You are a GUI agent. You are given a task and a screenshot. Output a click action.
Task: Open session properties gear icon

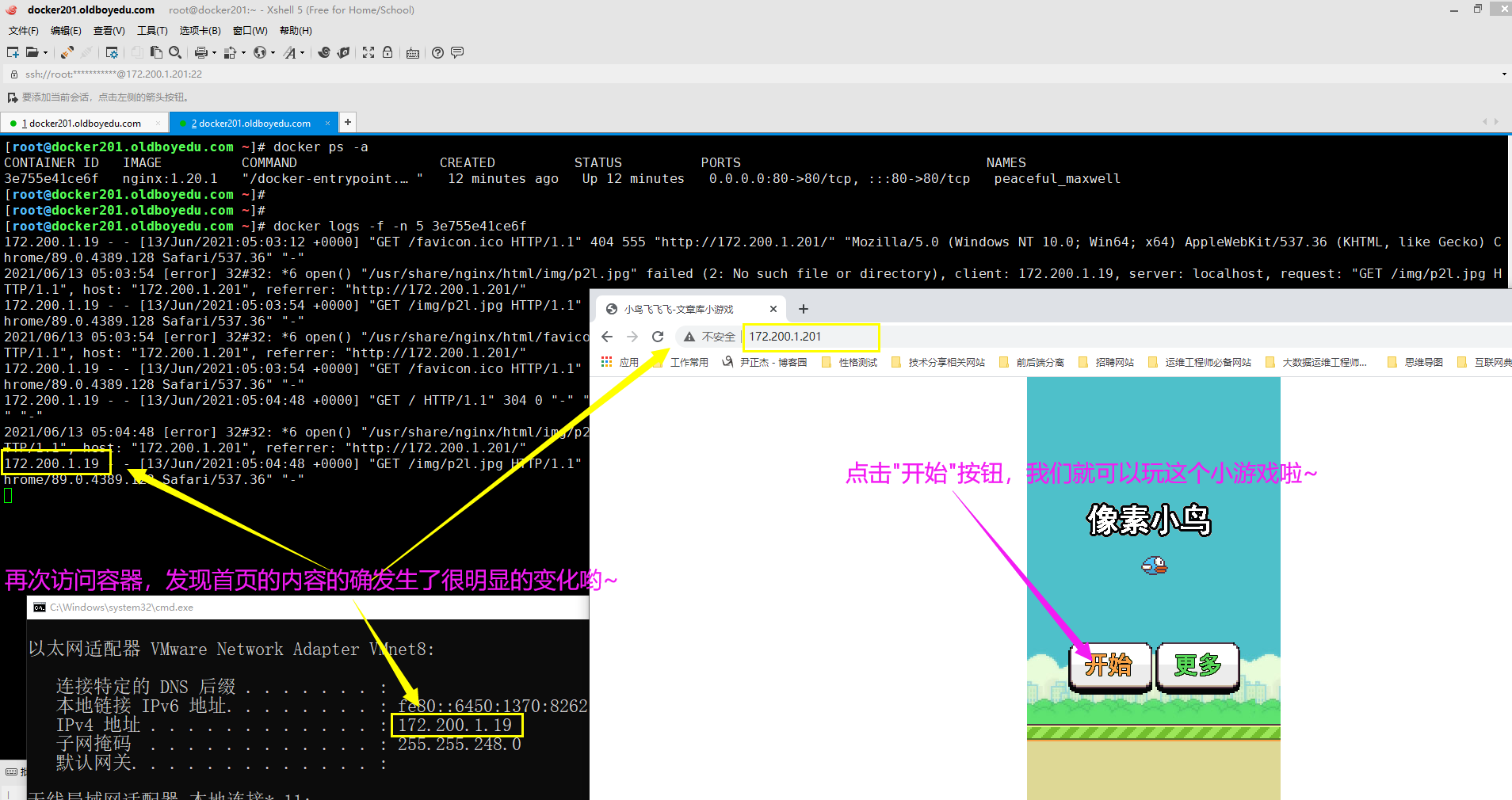112,52
